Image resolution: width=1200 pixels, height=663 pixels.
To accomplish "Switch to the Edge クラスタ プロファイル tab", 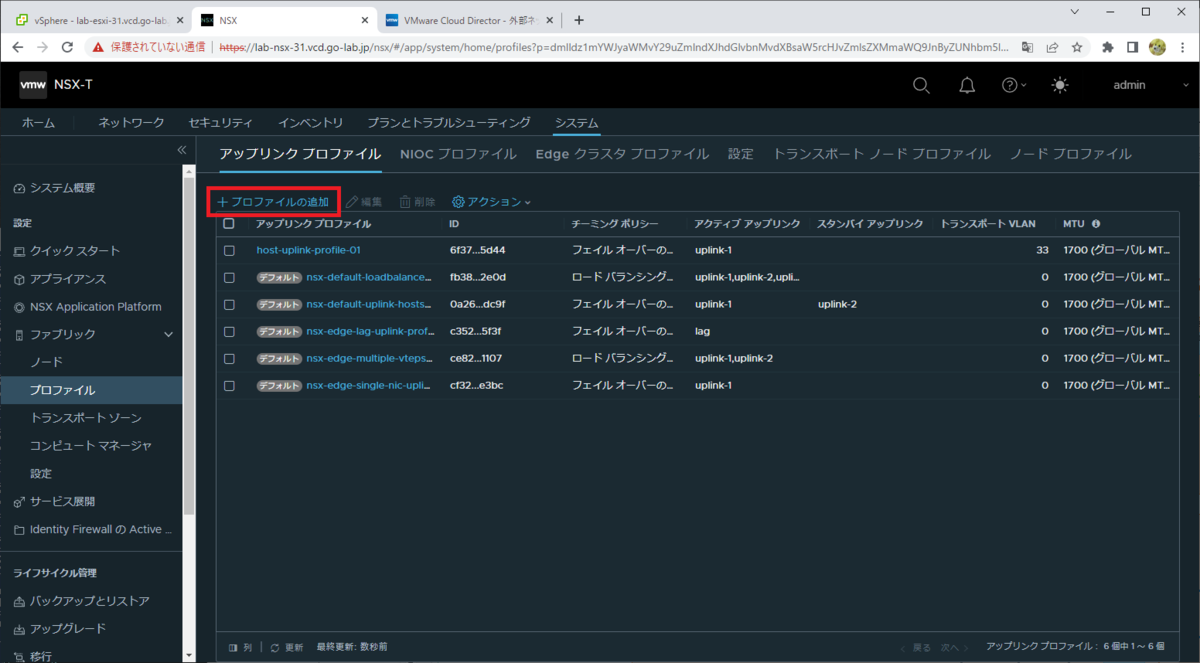I will 622,154.
